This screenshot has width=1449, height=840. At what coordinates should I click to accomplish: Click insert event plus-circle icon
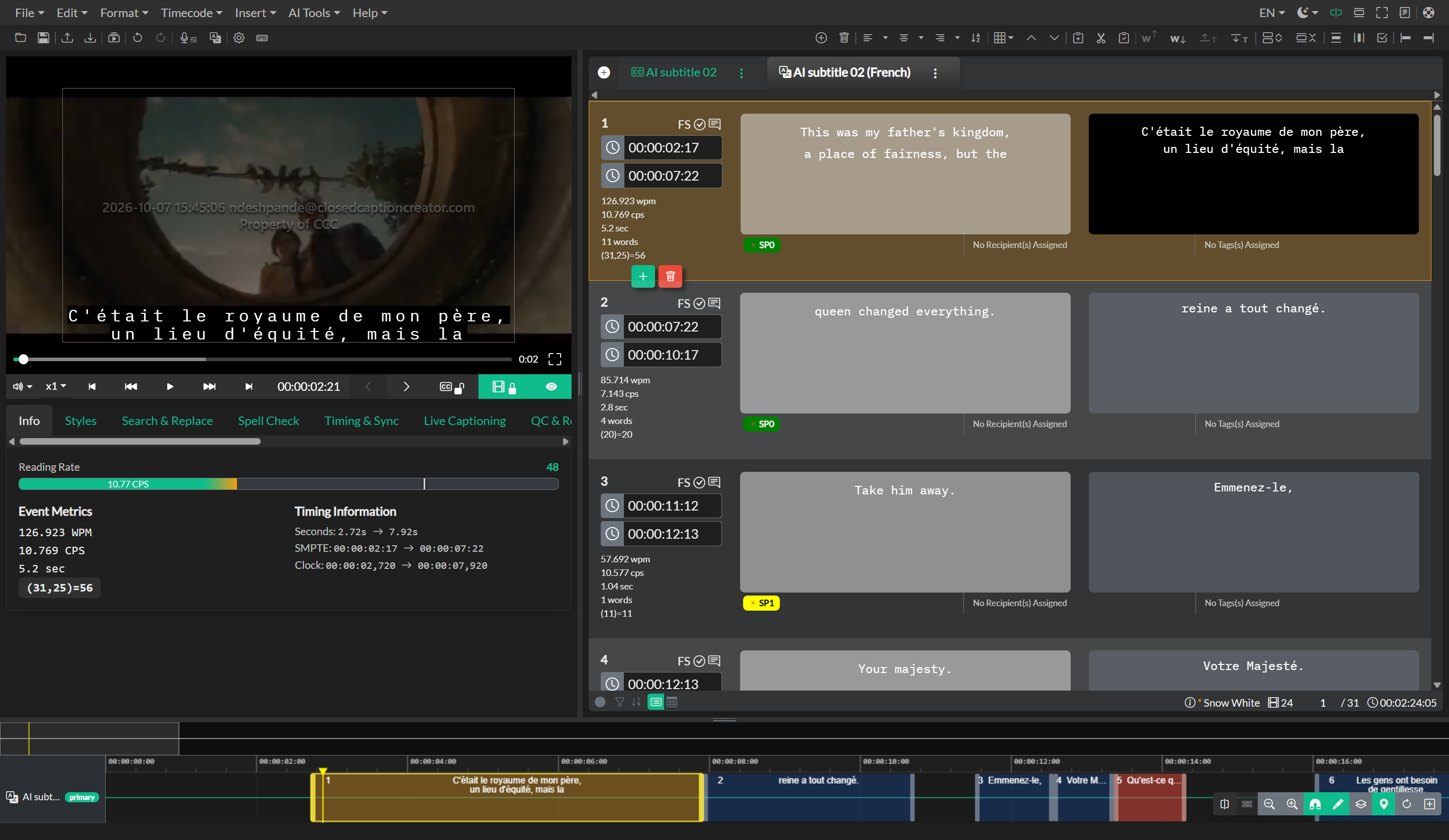(821, 38)
